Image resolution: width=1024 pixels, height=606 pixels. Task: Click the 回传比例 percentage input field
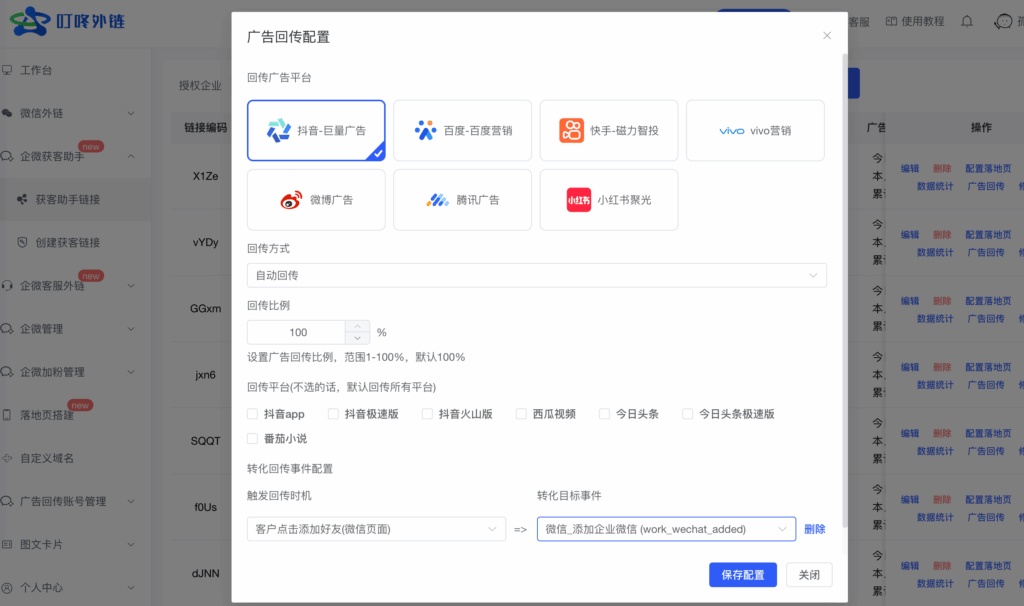pos(298,332)
